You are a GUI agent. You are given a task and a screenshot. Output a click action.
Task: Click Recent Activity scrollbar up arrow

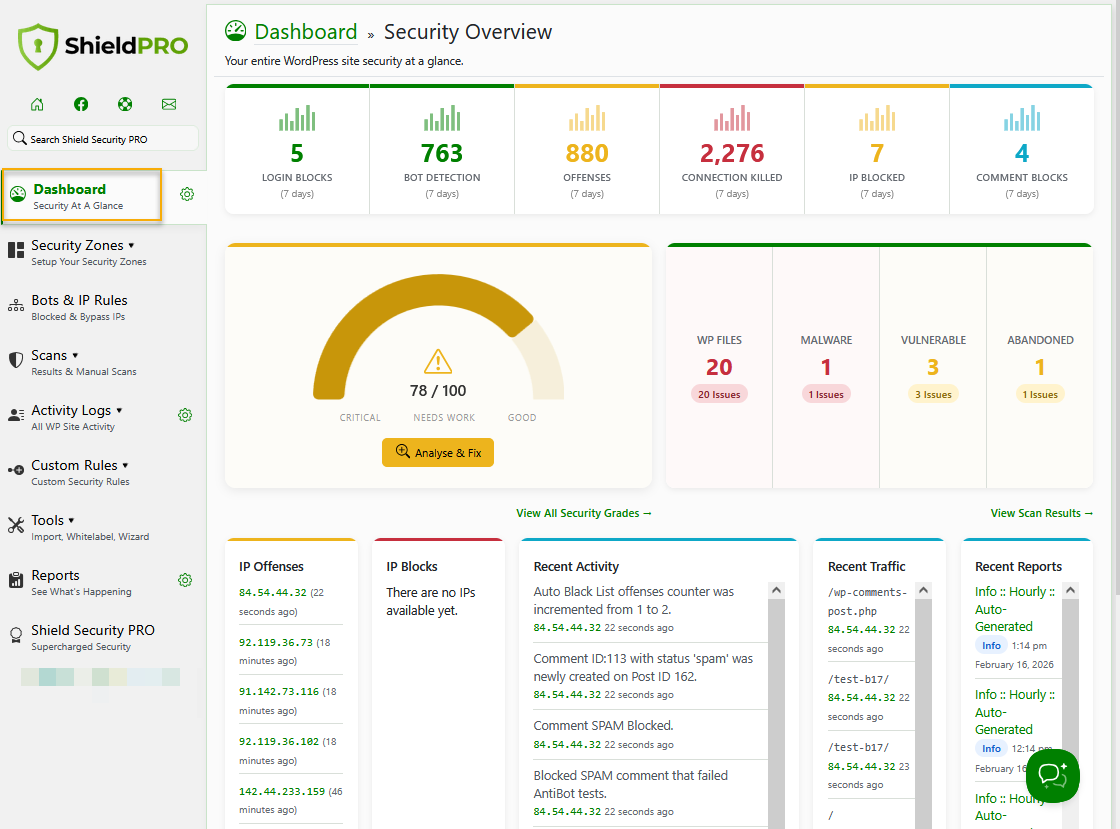point(776,591)
